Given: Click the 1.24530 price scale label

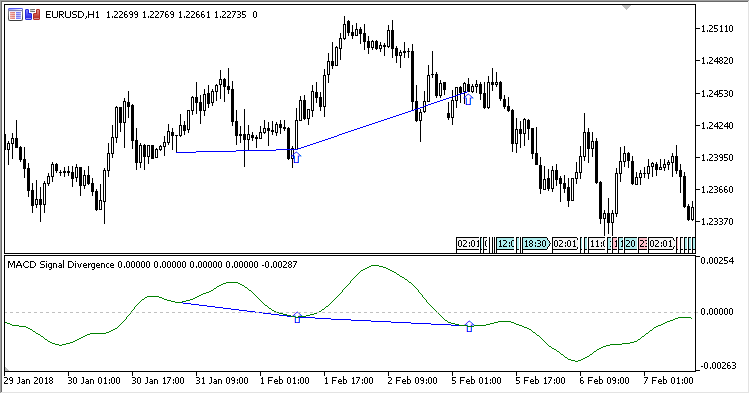Looking at the screenshot, I should click(x=717, y=94).
